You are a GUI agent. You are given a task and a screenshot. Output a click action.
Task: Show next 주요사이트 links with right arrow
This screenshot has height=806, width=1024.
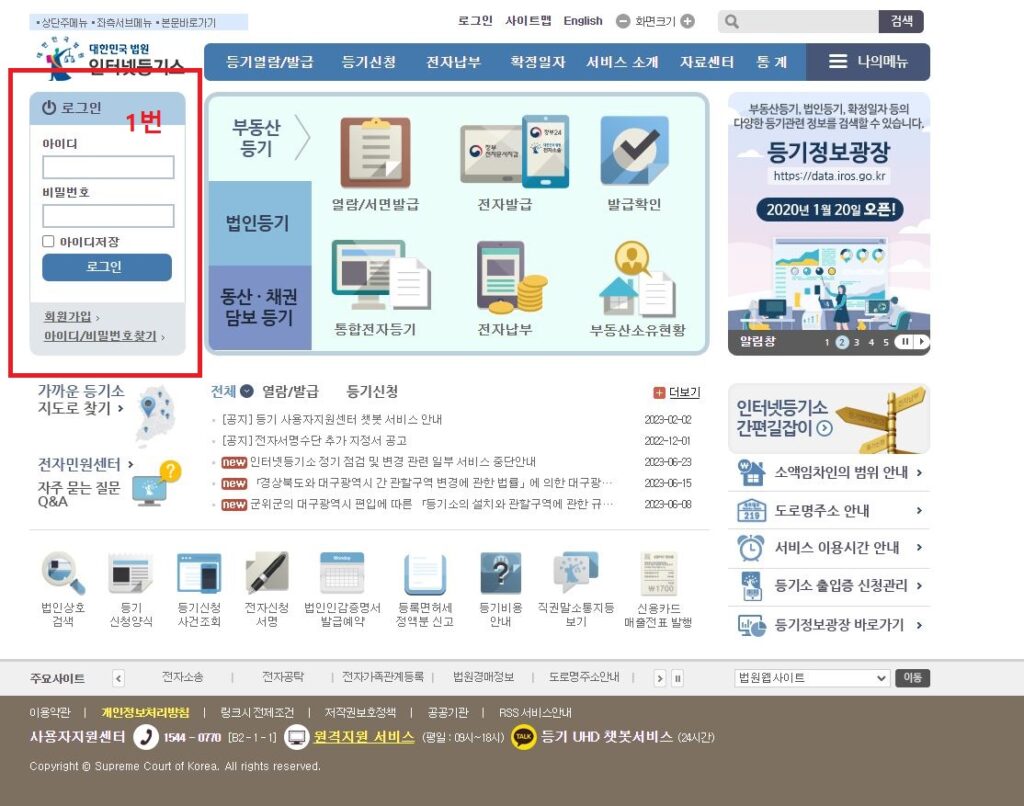pyautogui.click(x=660, y=679)
